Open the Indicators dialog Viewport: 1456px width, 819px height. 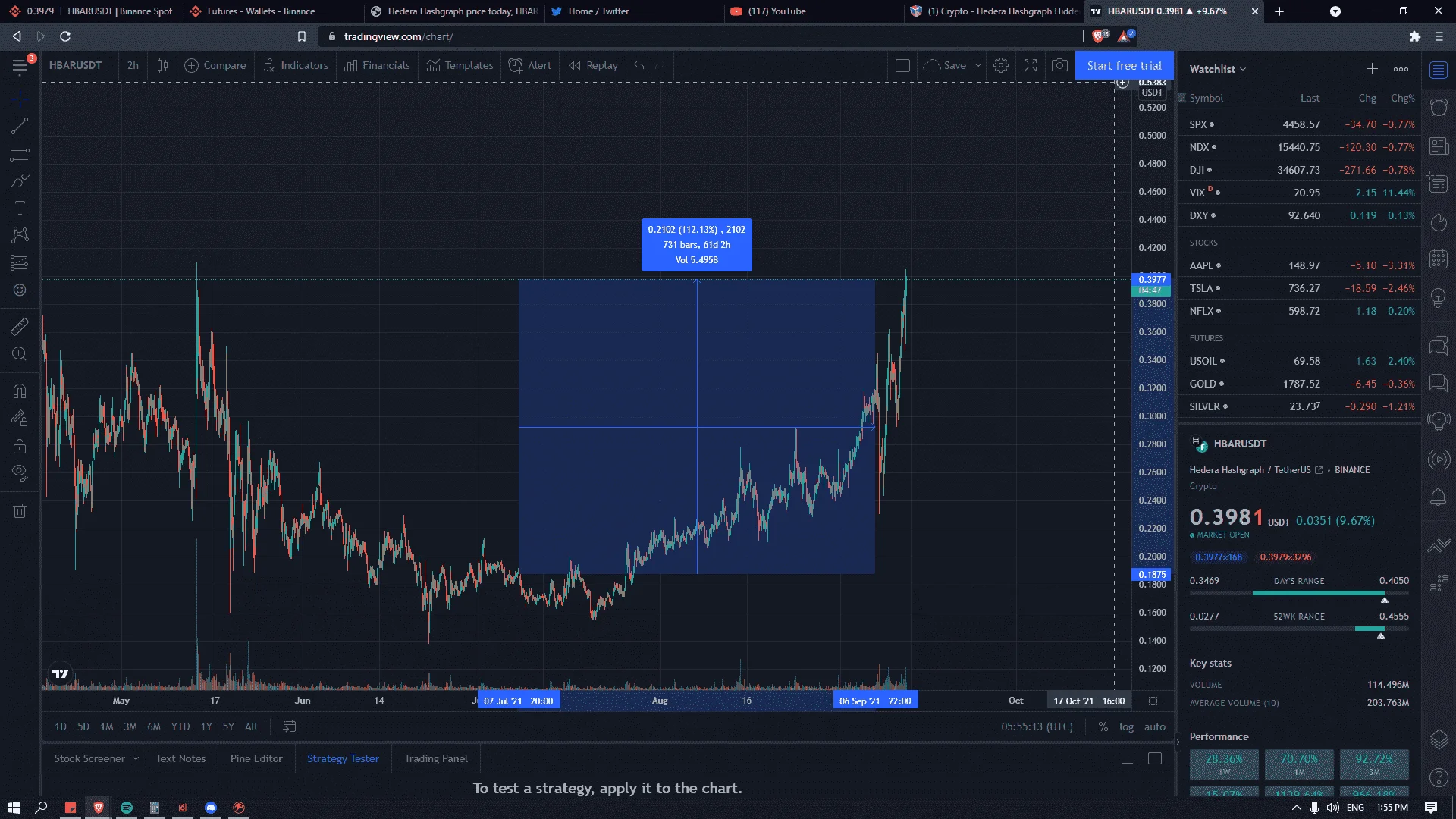[x=296, y=65]
